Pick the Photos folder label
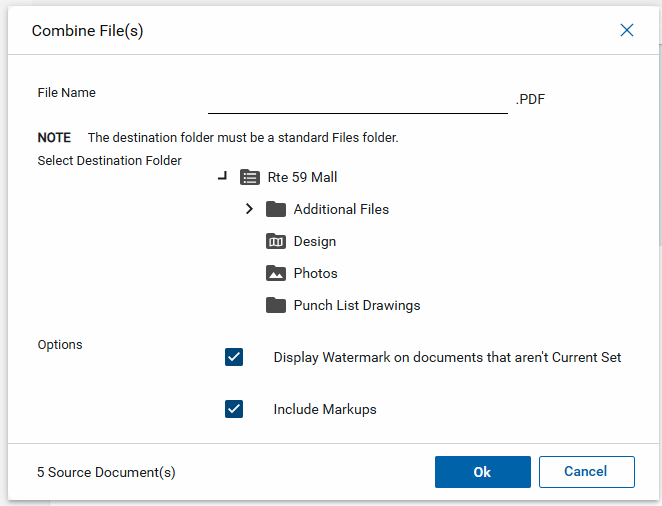 tap(315, 273)
